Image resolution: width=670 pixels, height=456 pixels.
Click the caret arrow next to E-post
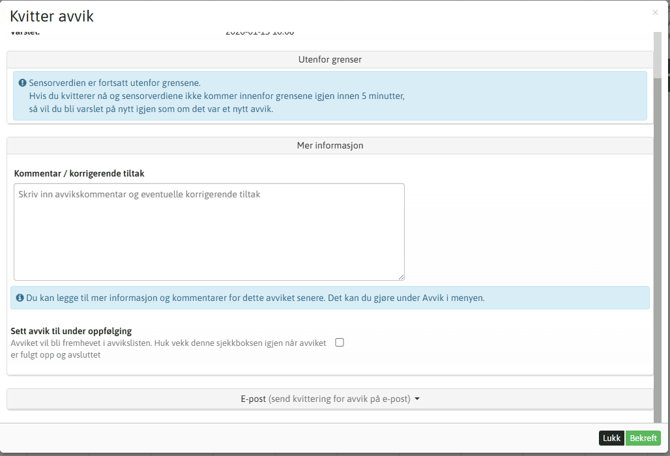pos(417,399)
